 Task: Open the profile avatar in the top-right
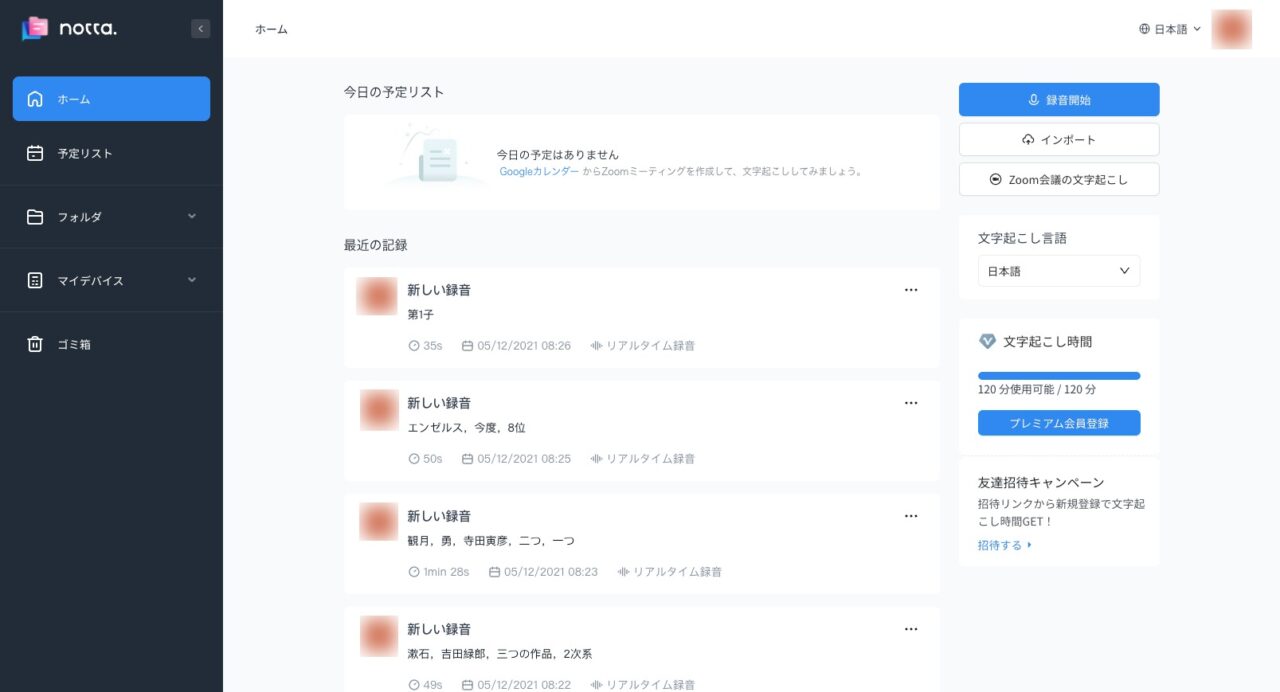[1231, 29]
